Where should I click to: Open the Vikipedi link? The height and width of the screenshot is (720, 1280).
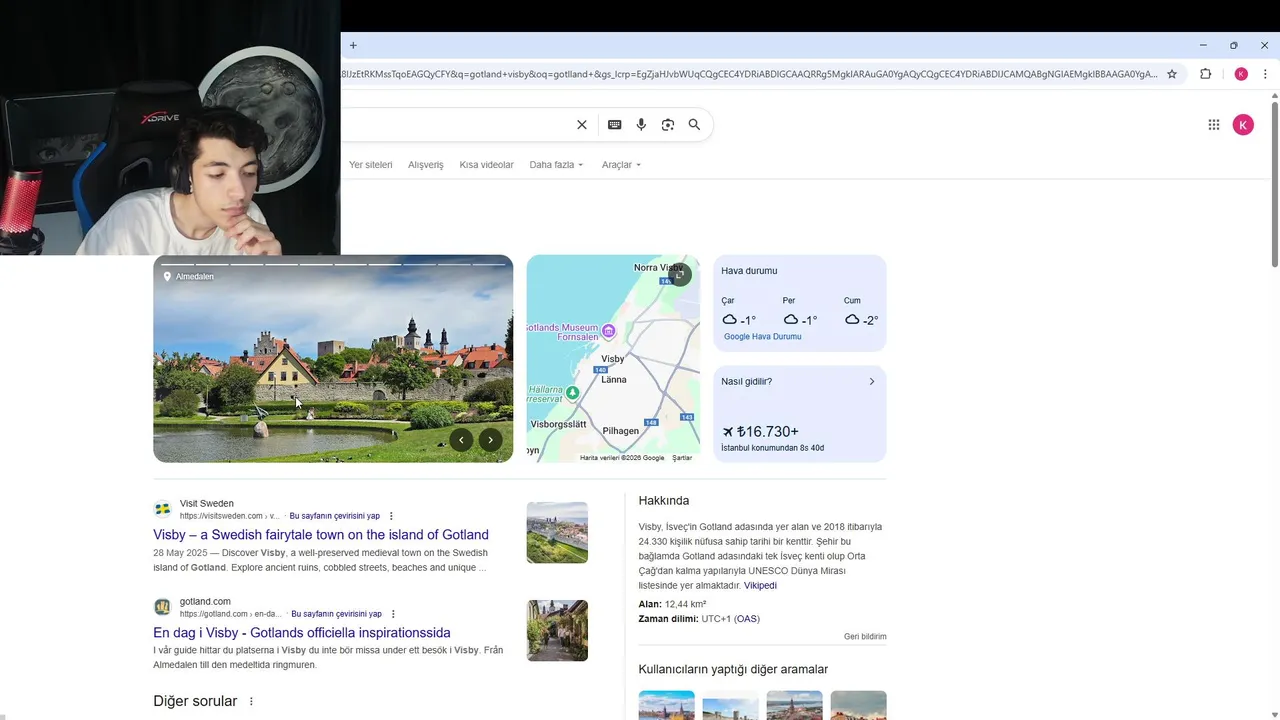(760, 586)
